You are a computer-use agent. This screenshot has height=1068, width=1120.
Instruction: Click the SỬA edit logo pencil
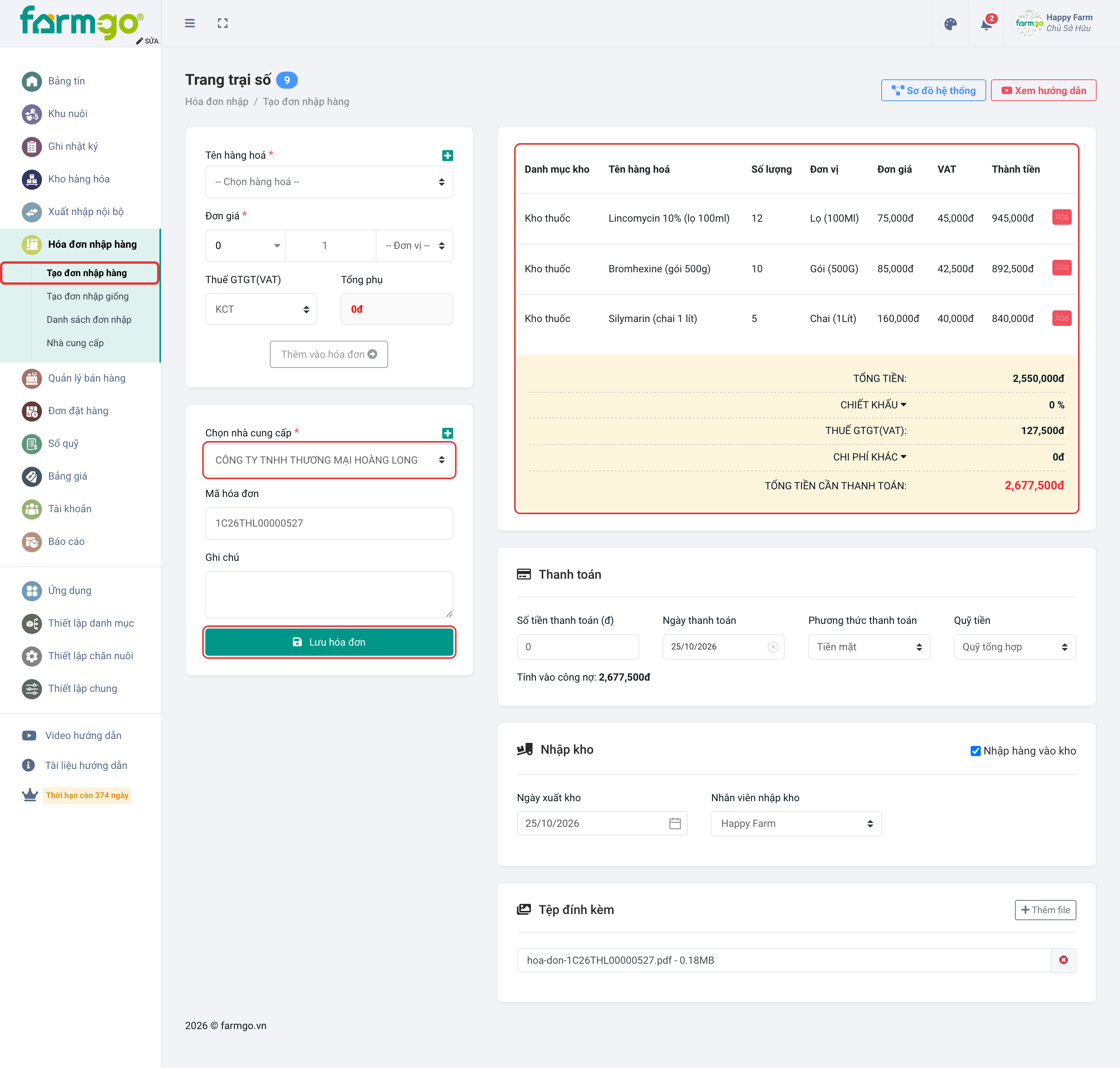click(x=147, y=41)
